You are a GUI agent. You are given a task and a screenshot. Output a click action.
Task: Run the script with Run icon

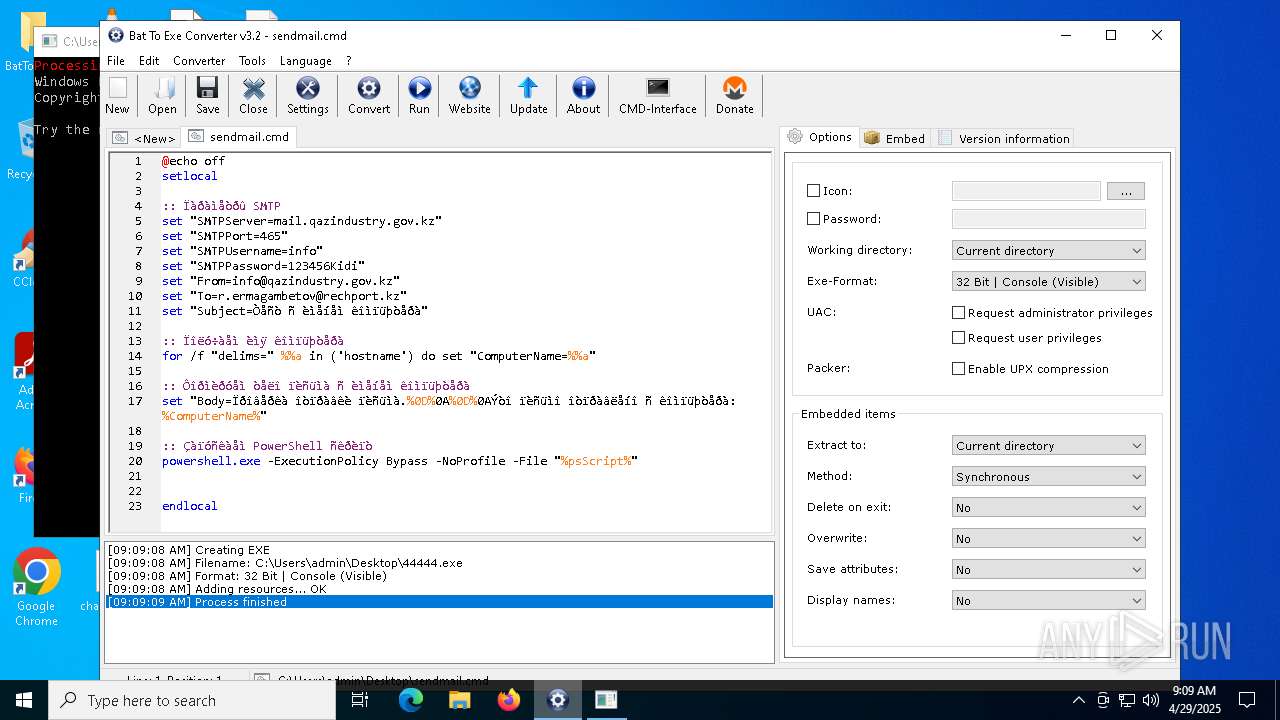pos(419,96)
